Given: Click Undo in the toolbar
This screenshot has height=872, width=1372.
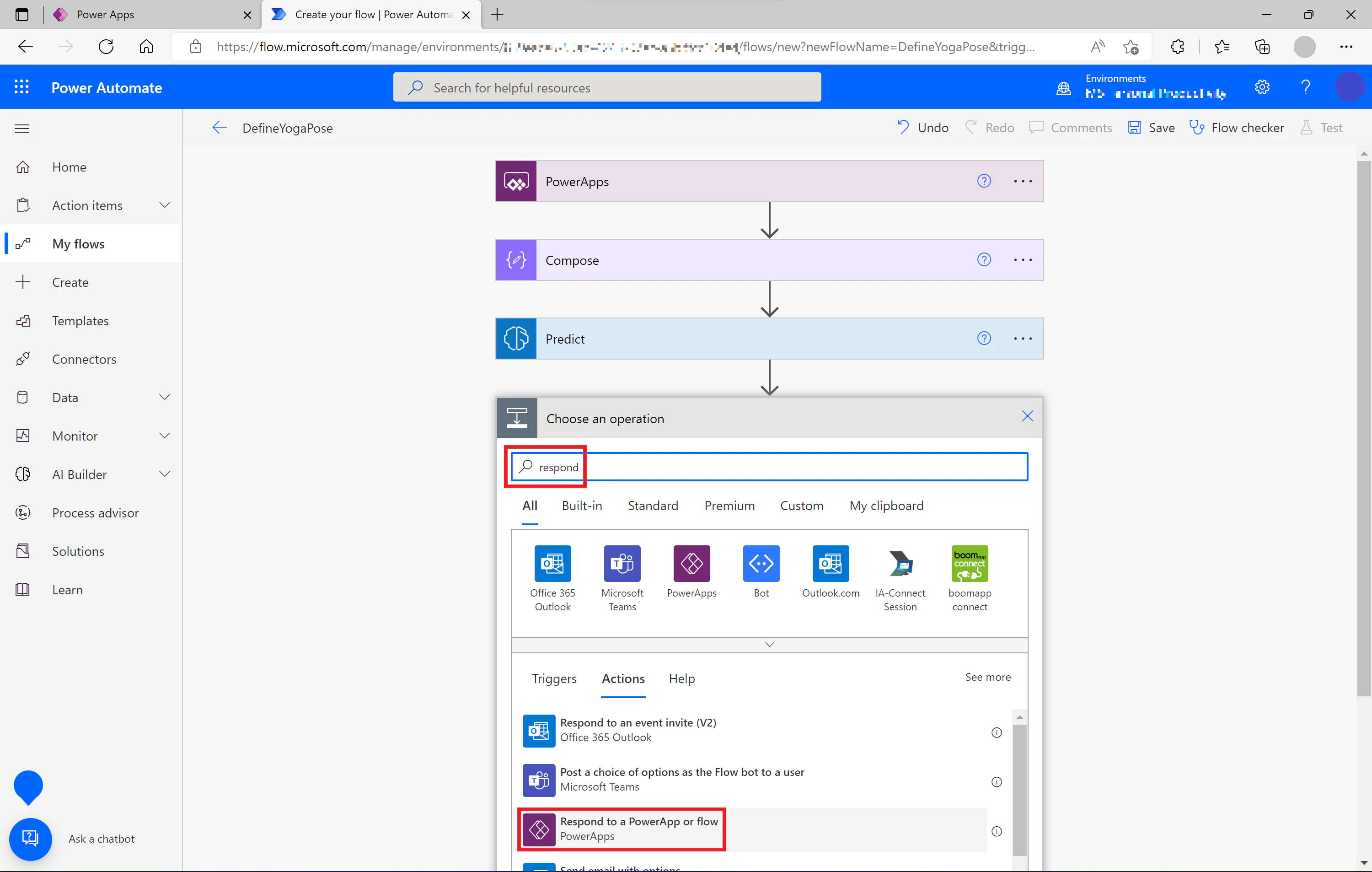Looking at the screenshot, I should [x=922, y=128].
